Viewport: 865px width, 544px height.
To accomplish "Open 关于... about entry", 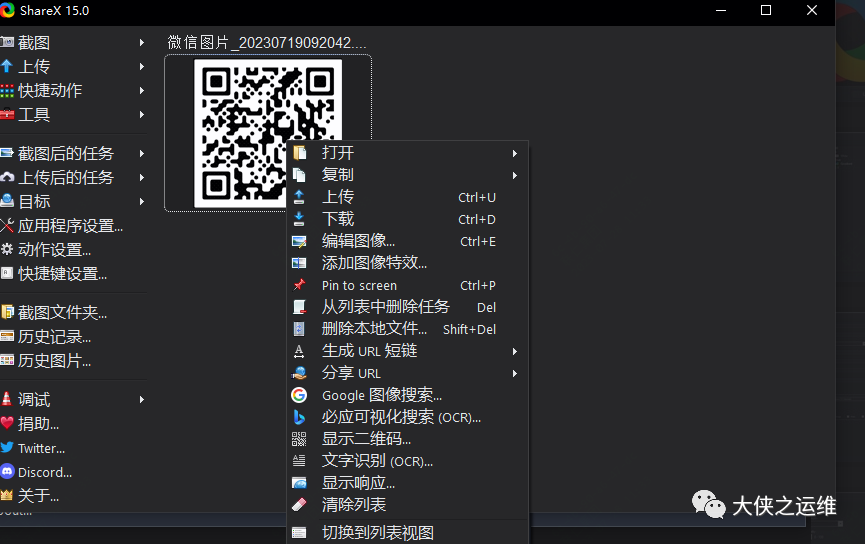I will tap(38, 495).
